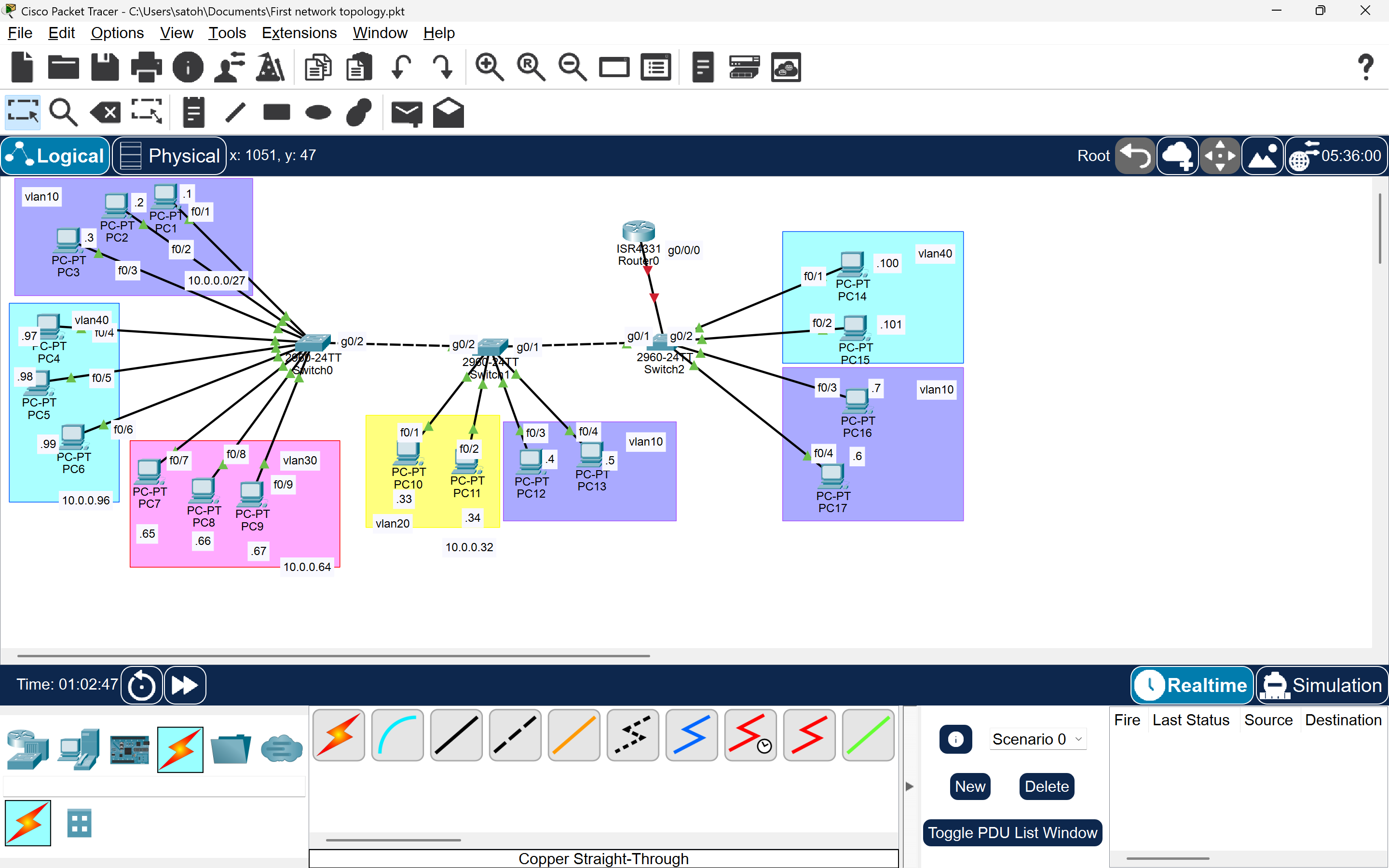Open the Tools menu
Viewport: 1389px width, 868px height.
(x=227, y=33)
